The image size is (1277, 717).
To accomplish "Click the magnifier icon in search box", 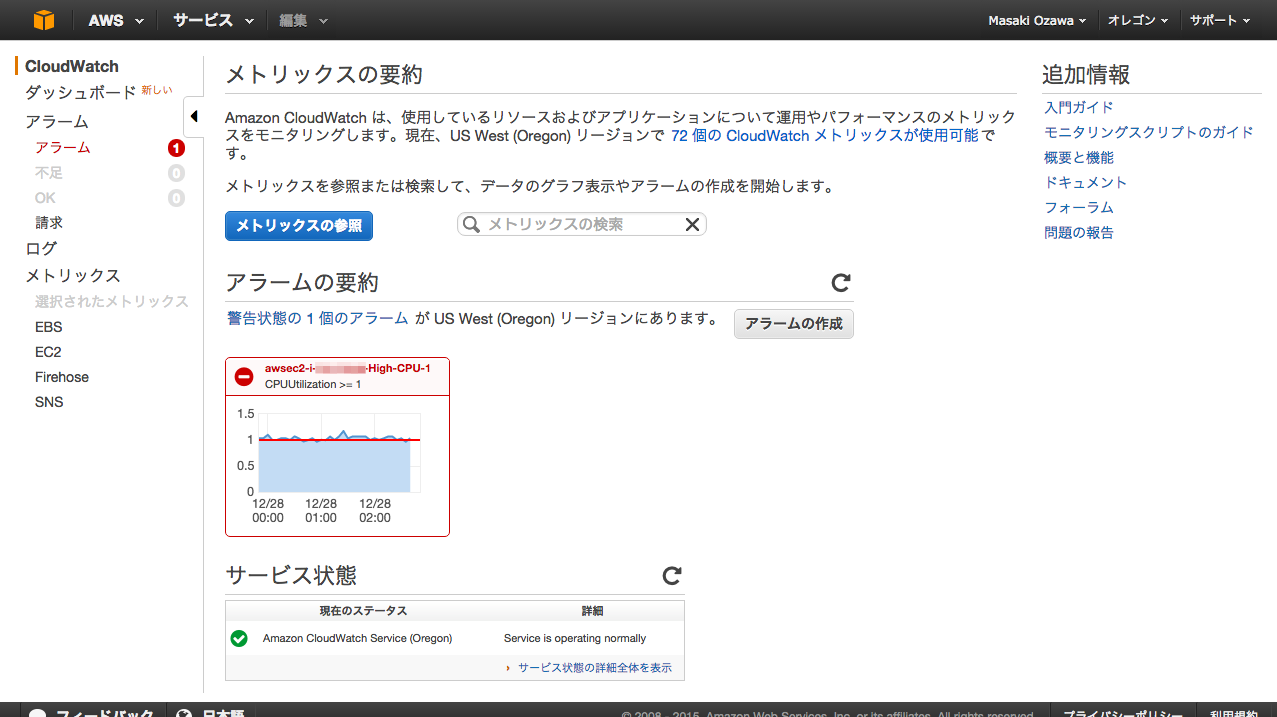I will (x=472, y=225).
